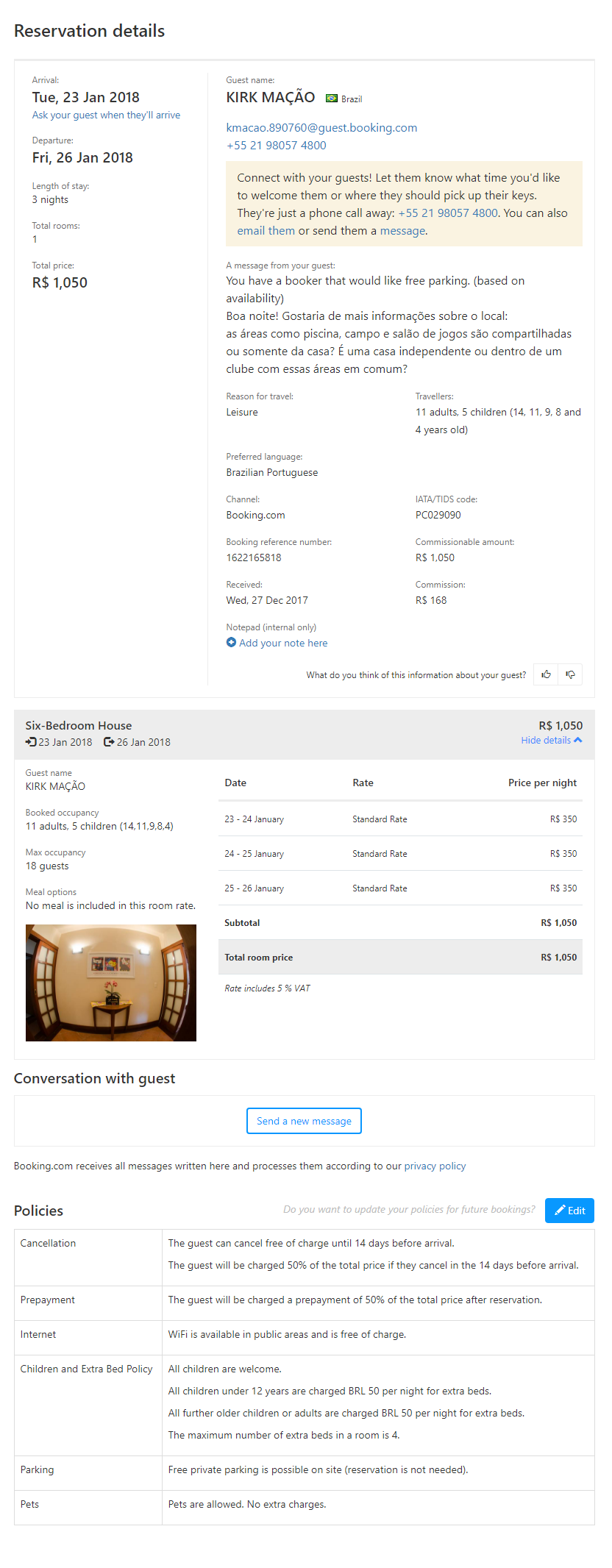Click the thumbs down feedback icon
Image resolution: width=612 pixels, height=1568 pixels.
[x=570, y=674]
